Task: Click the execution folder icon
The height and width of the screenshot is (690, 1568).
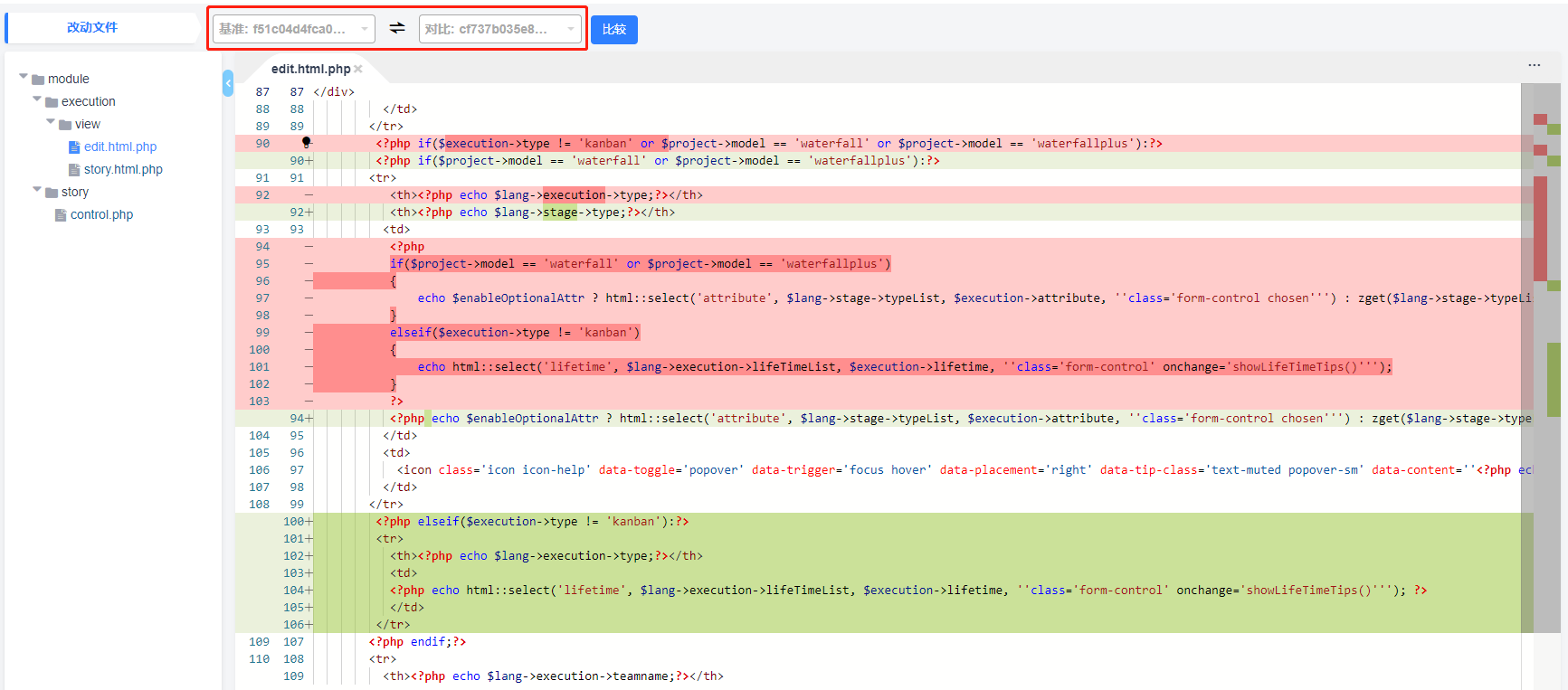Action: coord(52,102)
